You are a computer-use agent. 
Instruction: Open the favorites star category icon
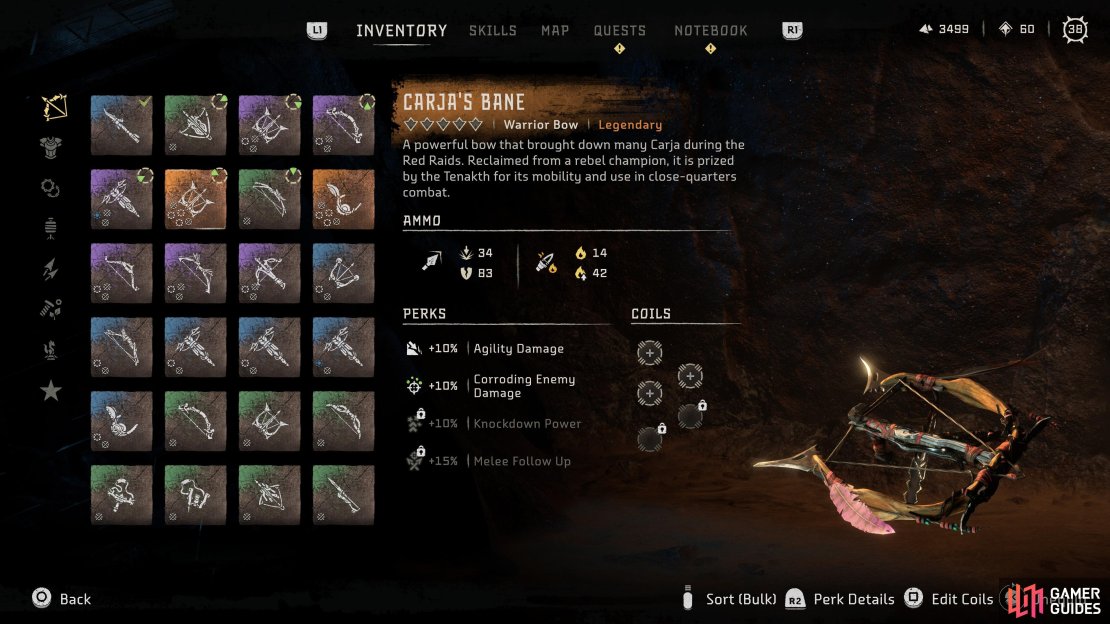pyautogui.click(x=50, y=390)
